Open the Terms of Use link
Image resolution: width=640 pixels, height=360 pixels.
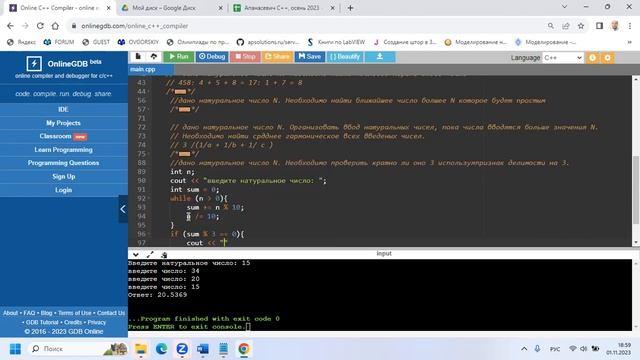pos(75,313)
